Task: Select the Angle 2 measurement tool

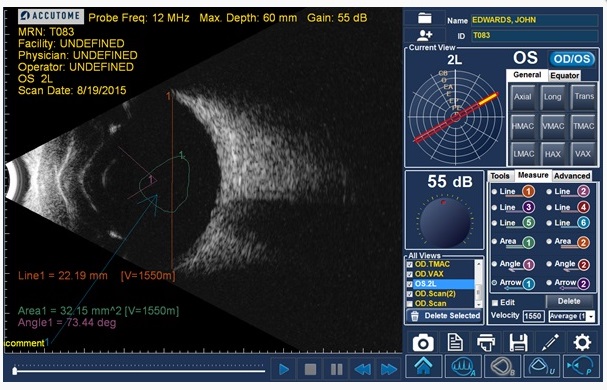Action: coord(568,264)
